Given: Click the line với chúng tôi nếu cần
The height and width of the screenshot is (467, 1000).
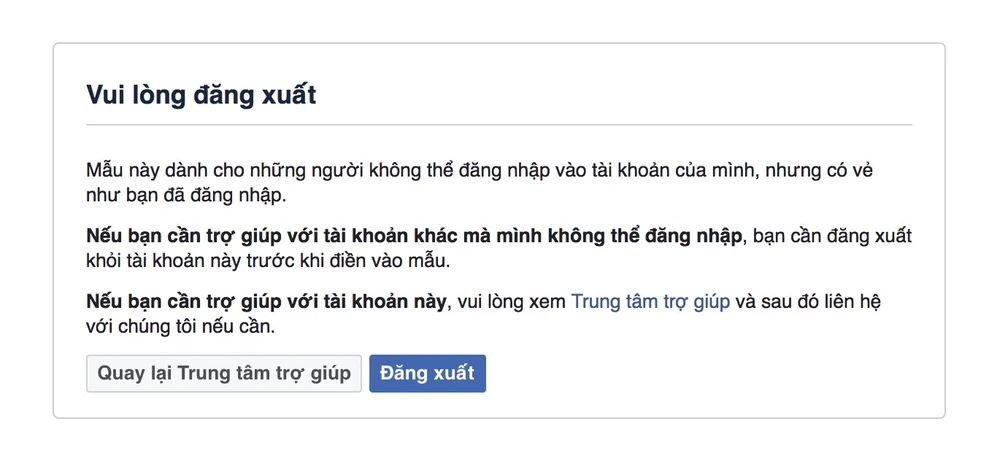Looking at the screenshot, I should pos(178,325).
